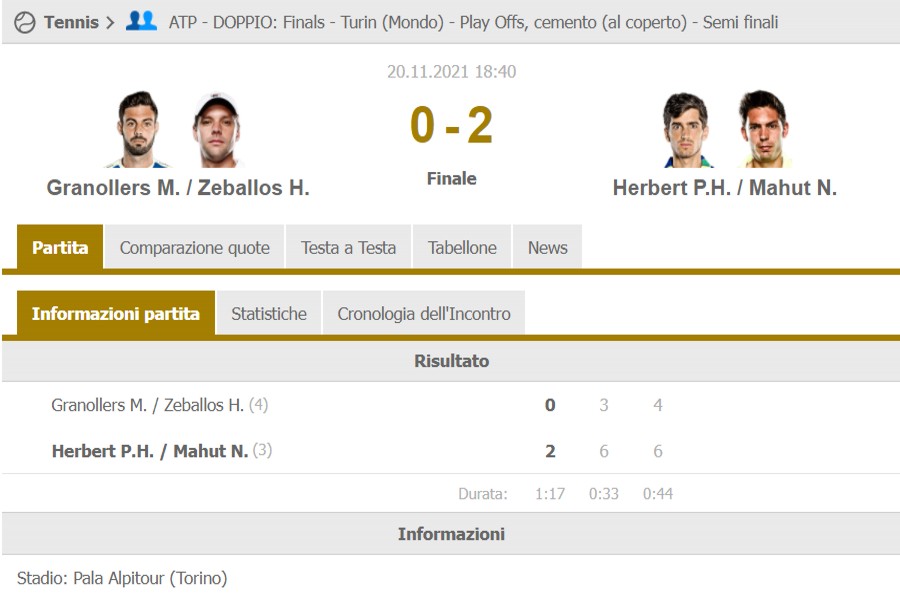Click Granollers player photo
This screenshot has width=900, height=600.
pyautogui.click(x=140, y=130)
